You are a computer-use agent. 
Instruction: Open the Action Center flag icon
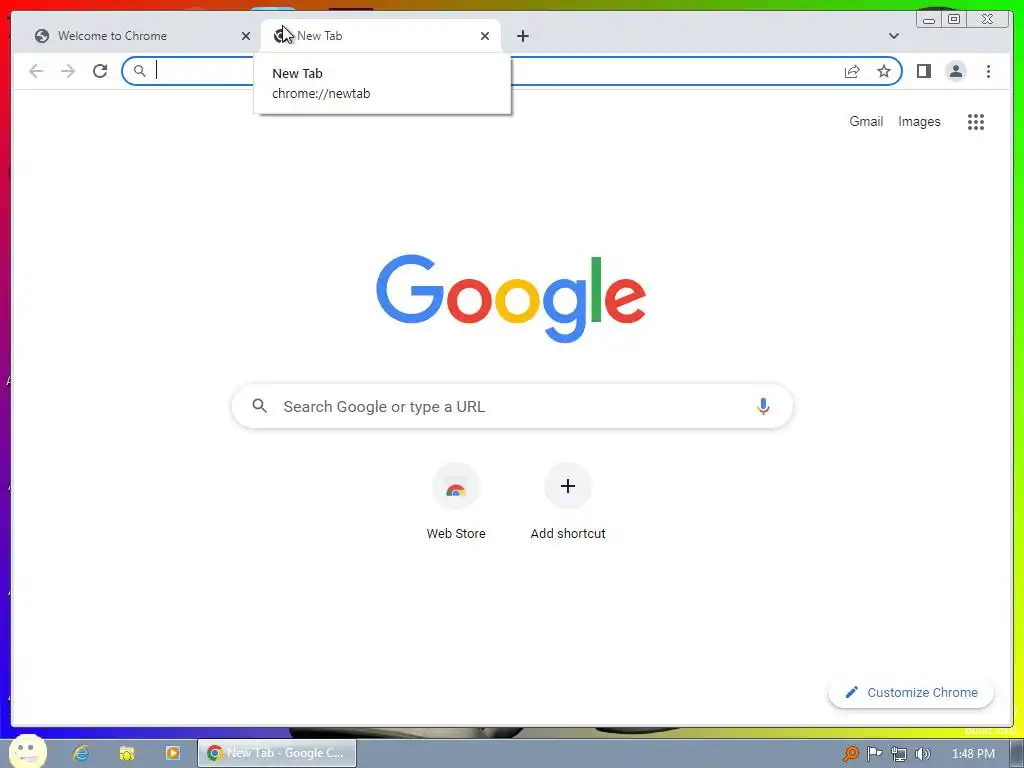click(874, 754)
